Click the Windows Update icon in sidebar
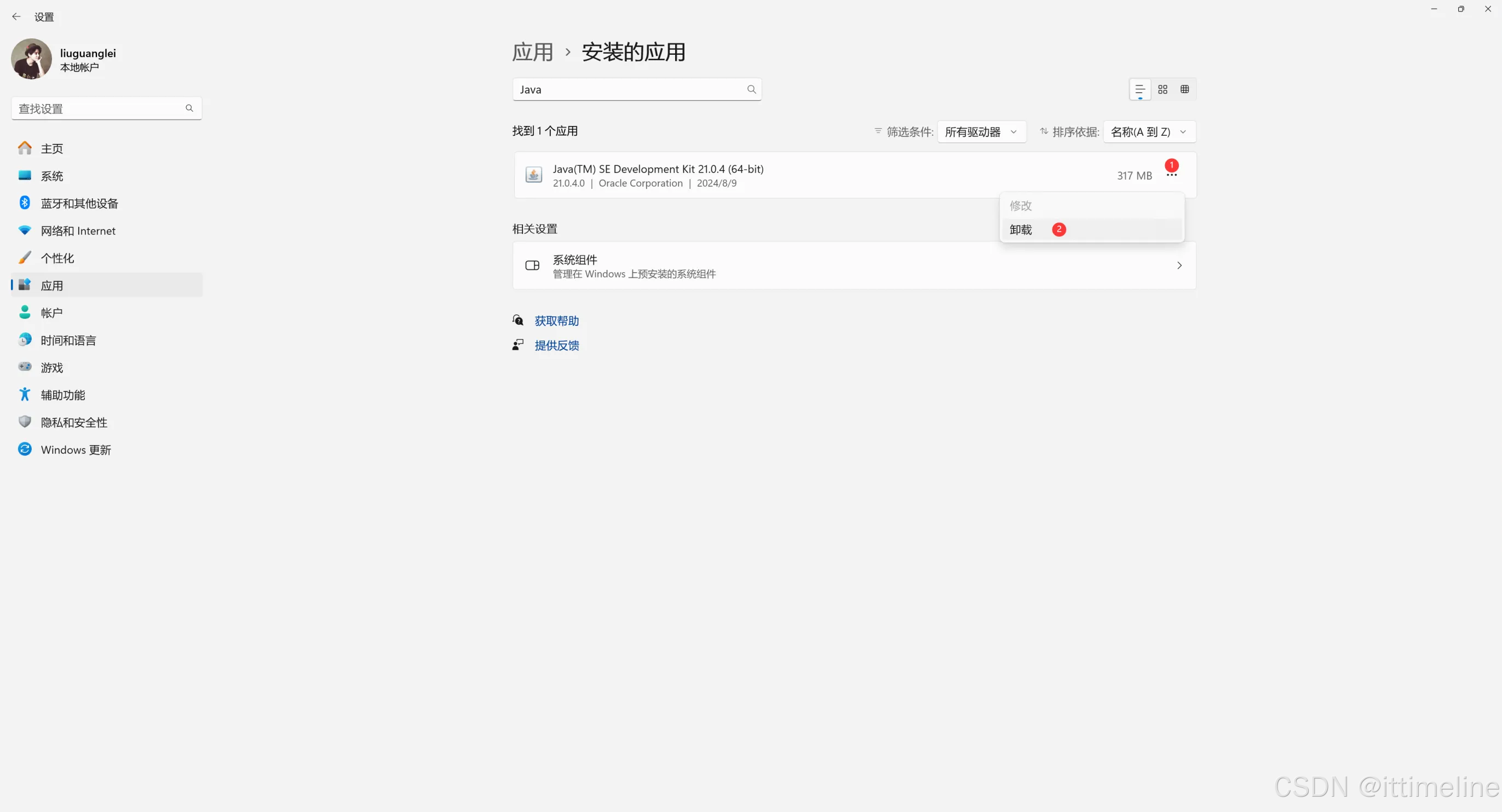 [25, 450]
